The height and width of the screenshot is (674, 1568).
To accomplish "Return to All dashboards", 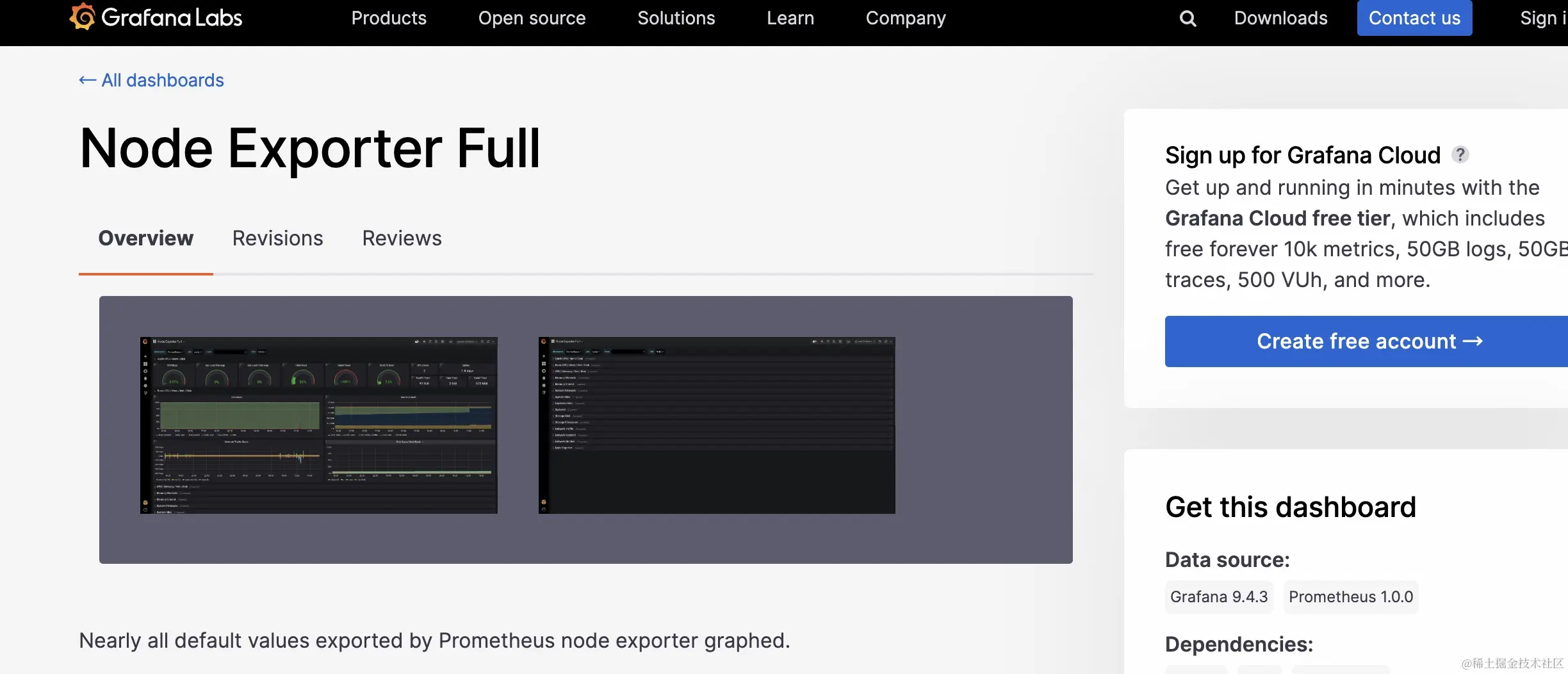I will [x=151, y=80].
